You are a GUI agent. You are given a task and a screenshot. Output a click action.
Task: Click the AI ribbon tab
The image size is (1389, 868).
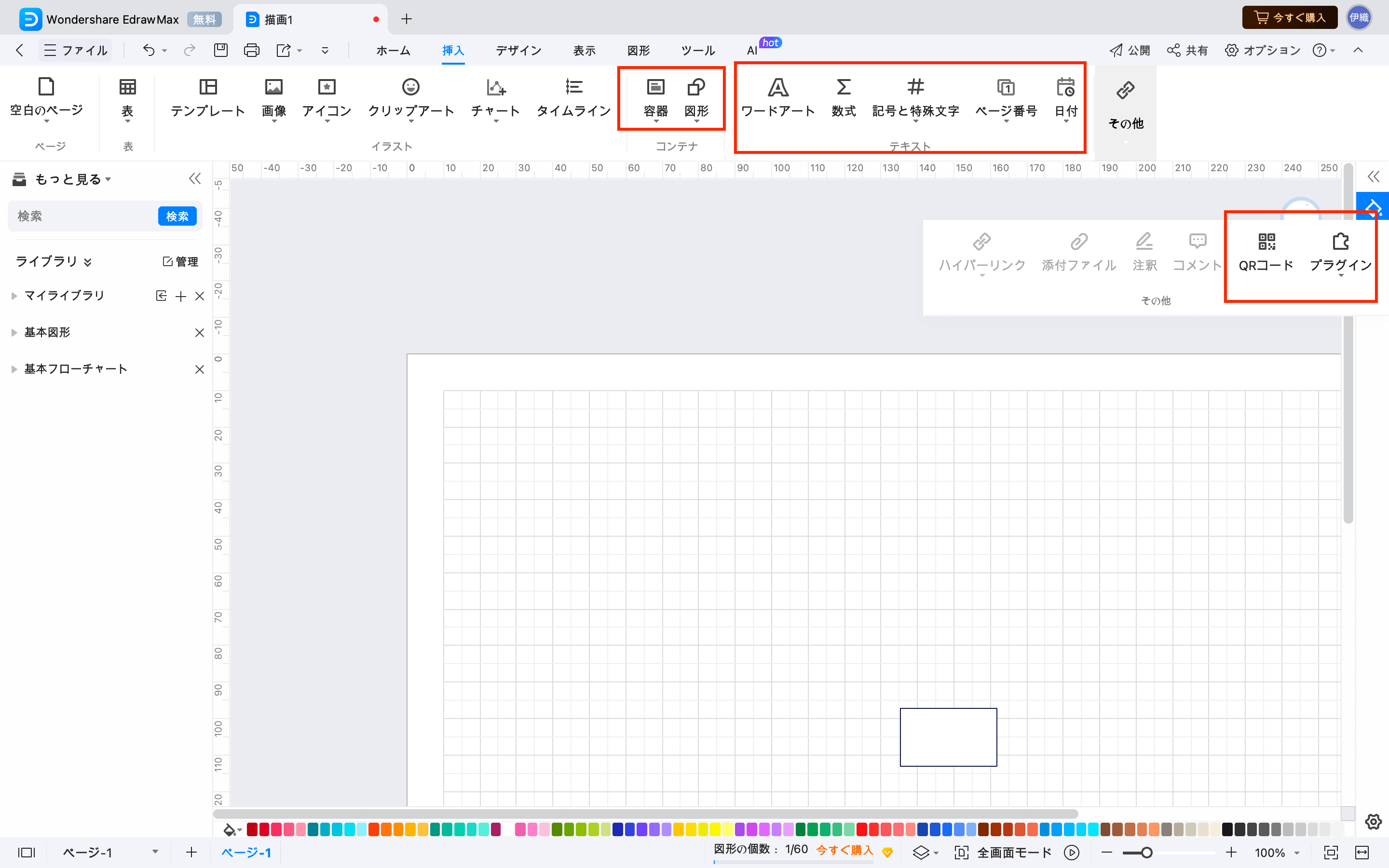[751, 50]
